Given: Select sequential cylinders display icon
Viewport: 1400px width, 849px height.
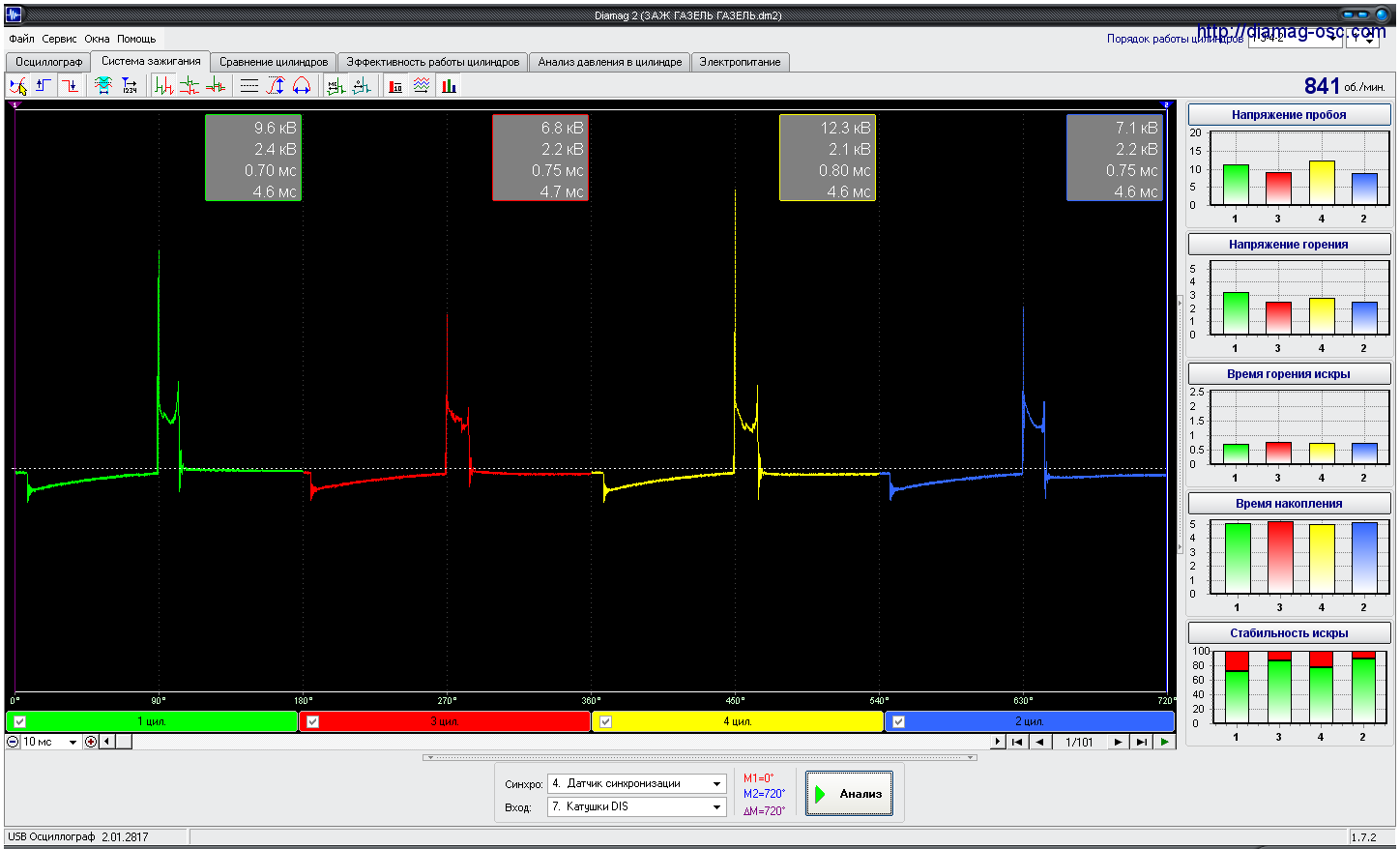Looking at the screenshot, I should (163, 86).
